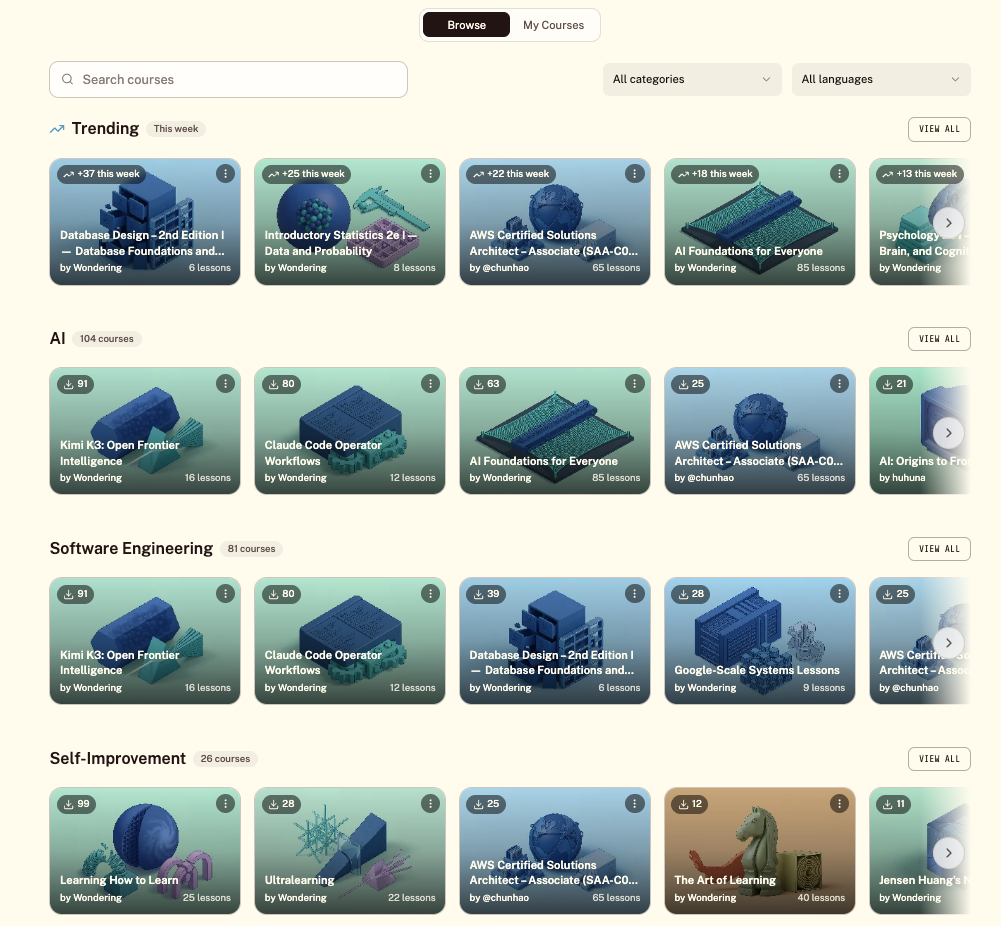Viewport: 1001px width, 926px height.
Task: Click the '104 courses' count label
Action: pos(107,339)
